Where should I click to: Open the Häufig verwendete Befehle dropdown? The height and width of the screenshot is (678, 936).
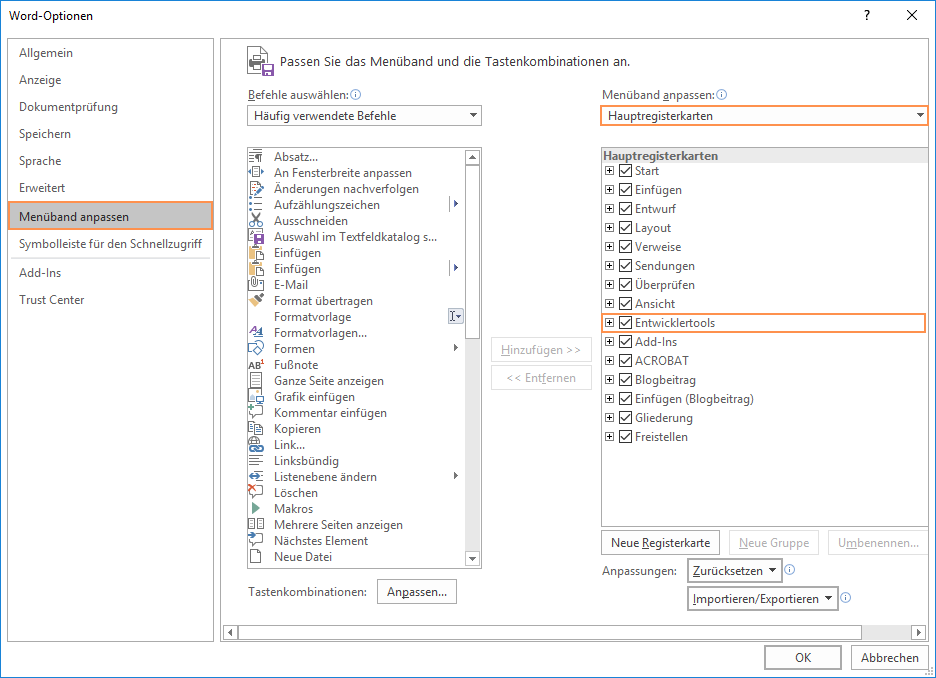364,116
